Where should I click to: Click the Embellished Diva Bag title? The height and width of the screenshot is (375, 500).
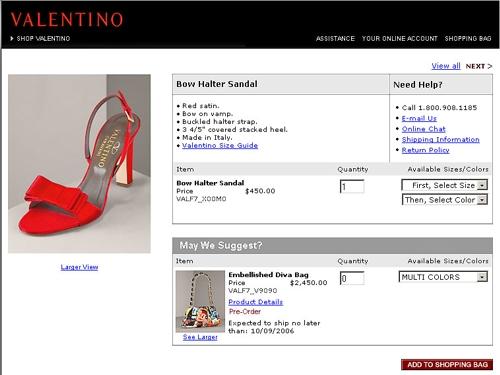[x=268, y=275]
